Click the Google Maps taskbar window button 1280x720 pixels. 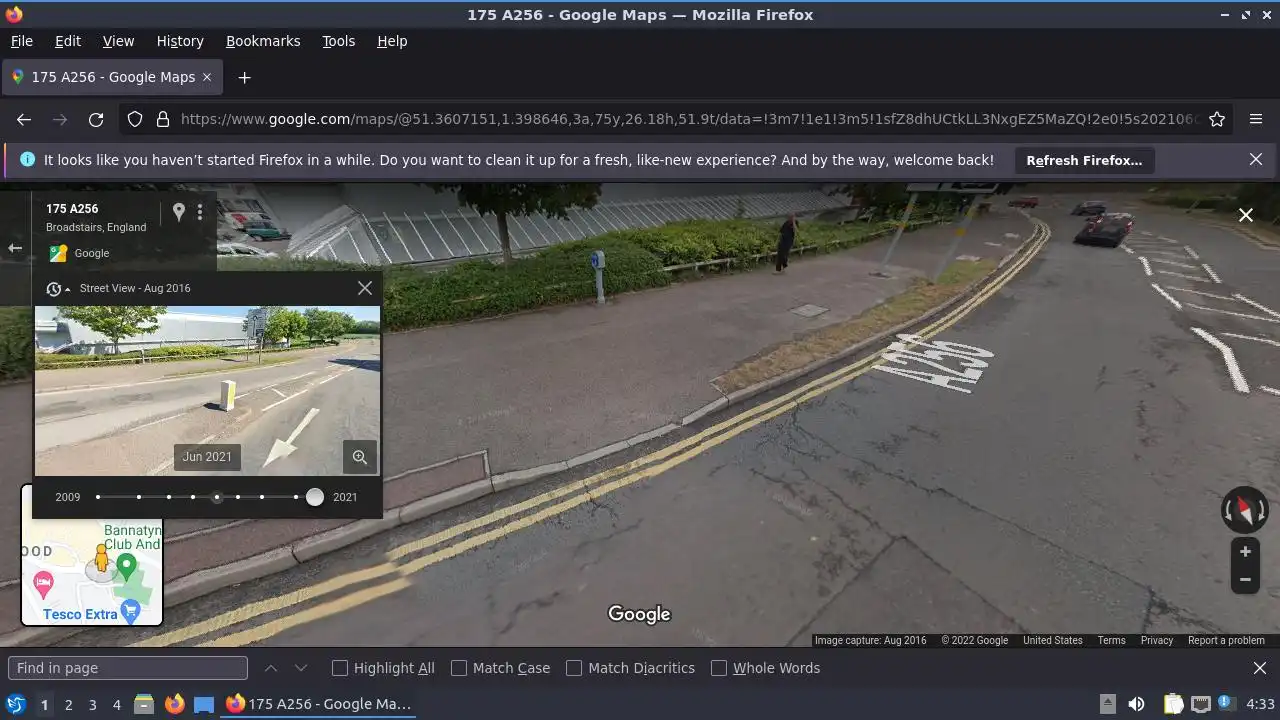pyautogui.click(x=319, y=704)
